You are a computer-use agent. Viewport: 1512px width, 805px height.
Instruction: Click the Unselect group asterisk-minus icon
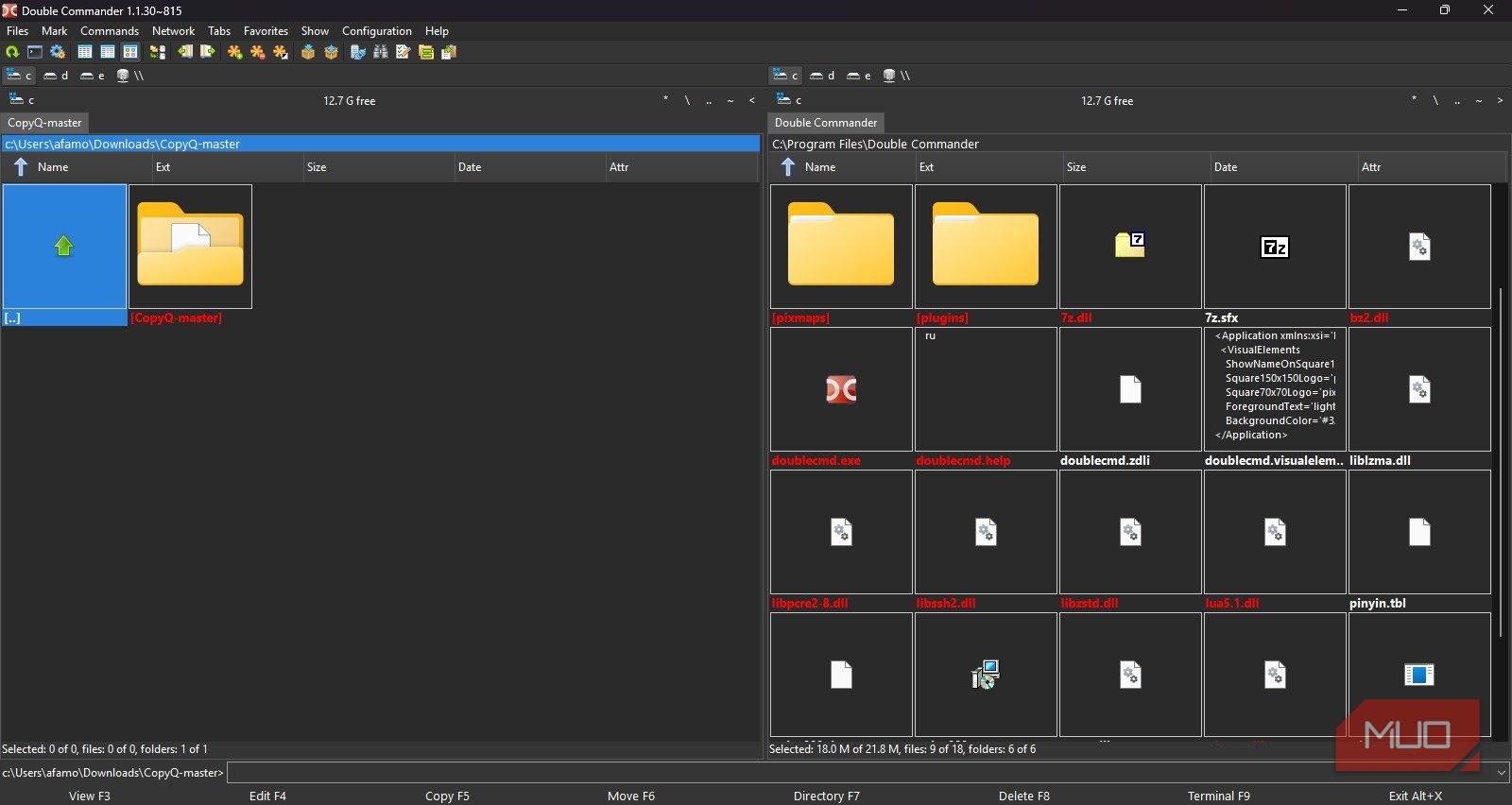coord(258,52)
